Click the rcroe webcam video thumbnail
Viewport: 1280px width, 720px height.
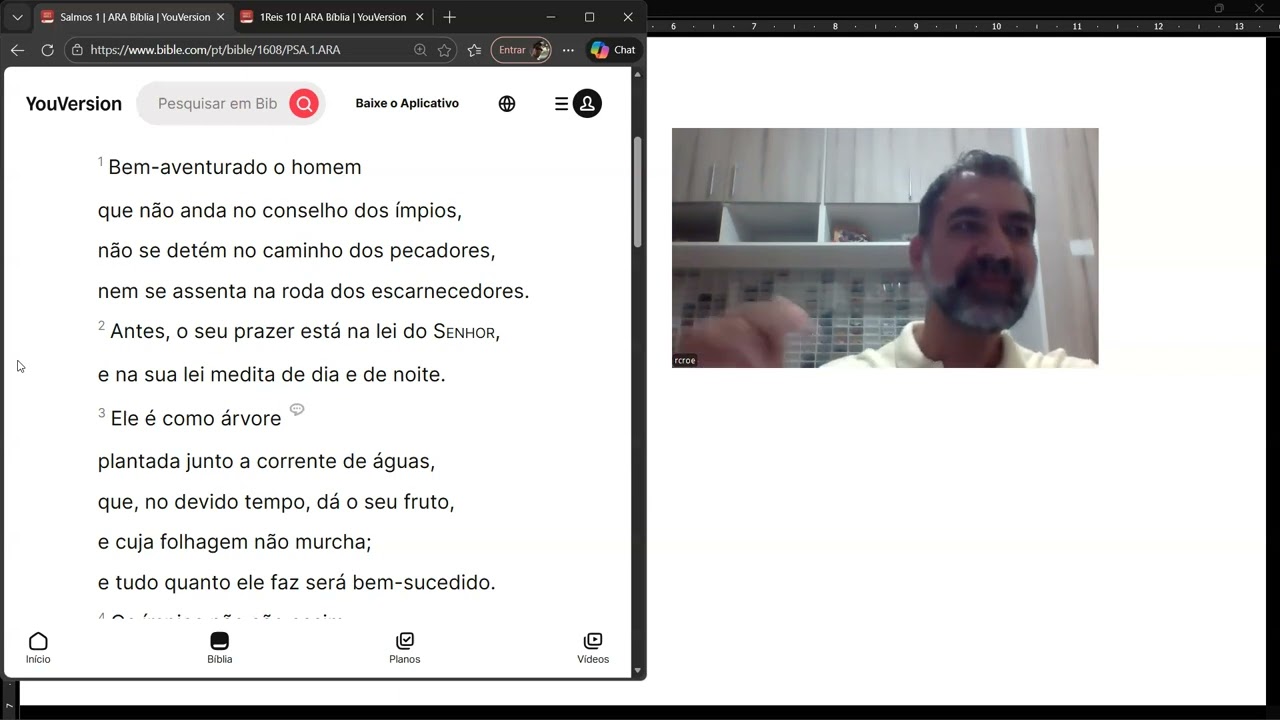click(x=885, y=248)
